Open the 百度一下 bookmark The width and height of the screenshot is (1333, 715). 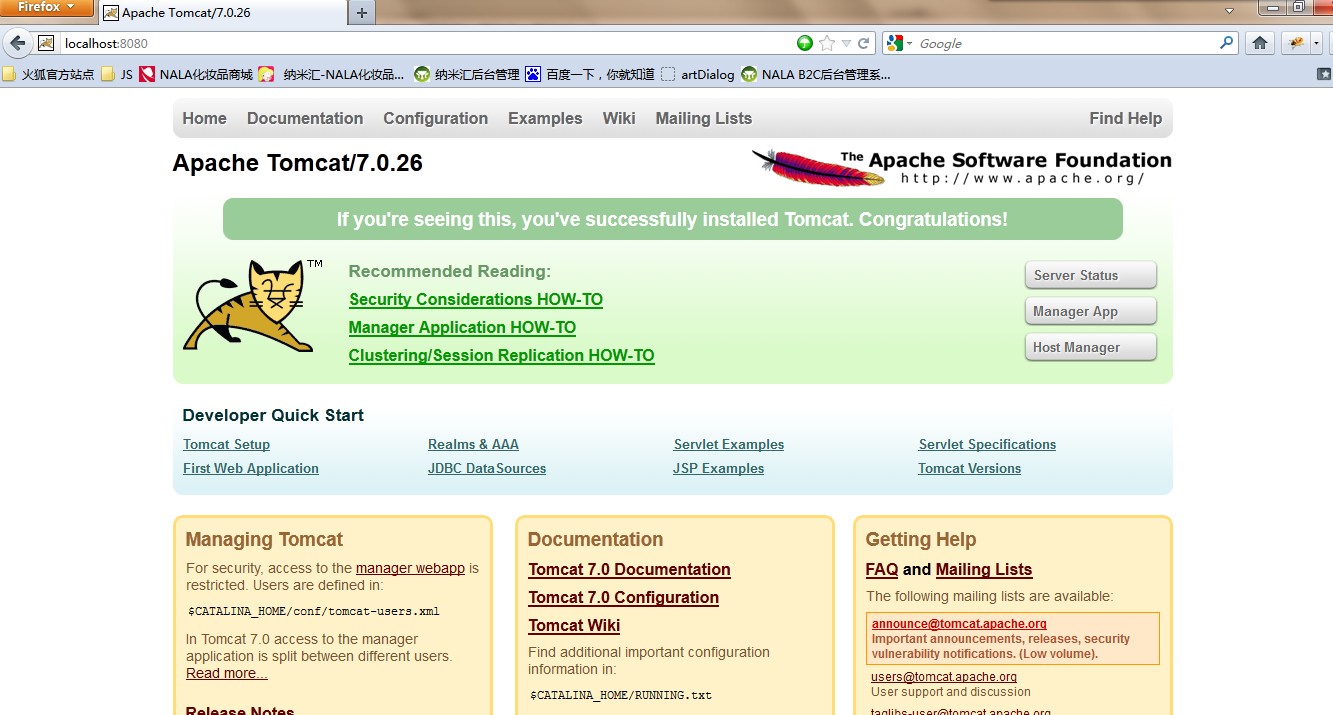click(x=590, y=74)
